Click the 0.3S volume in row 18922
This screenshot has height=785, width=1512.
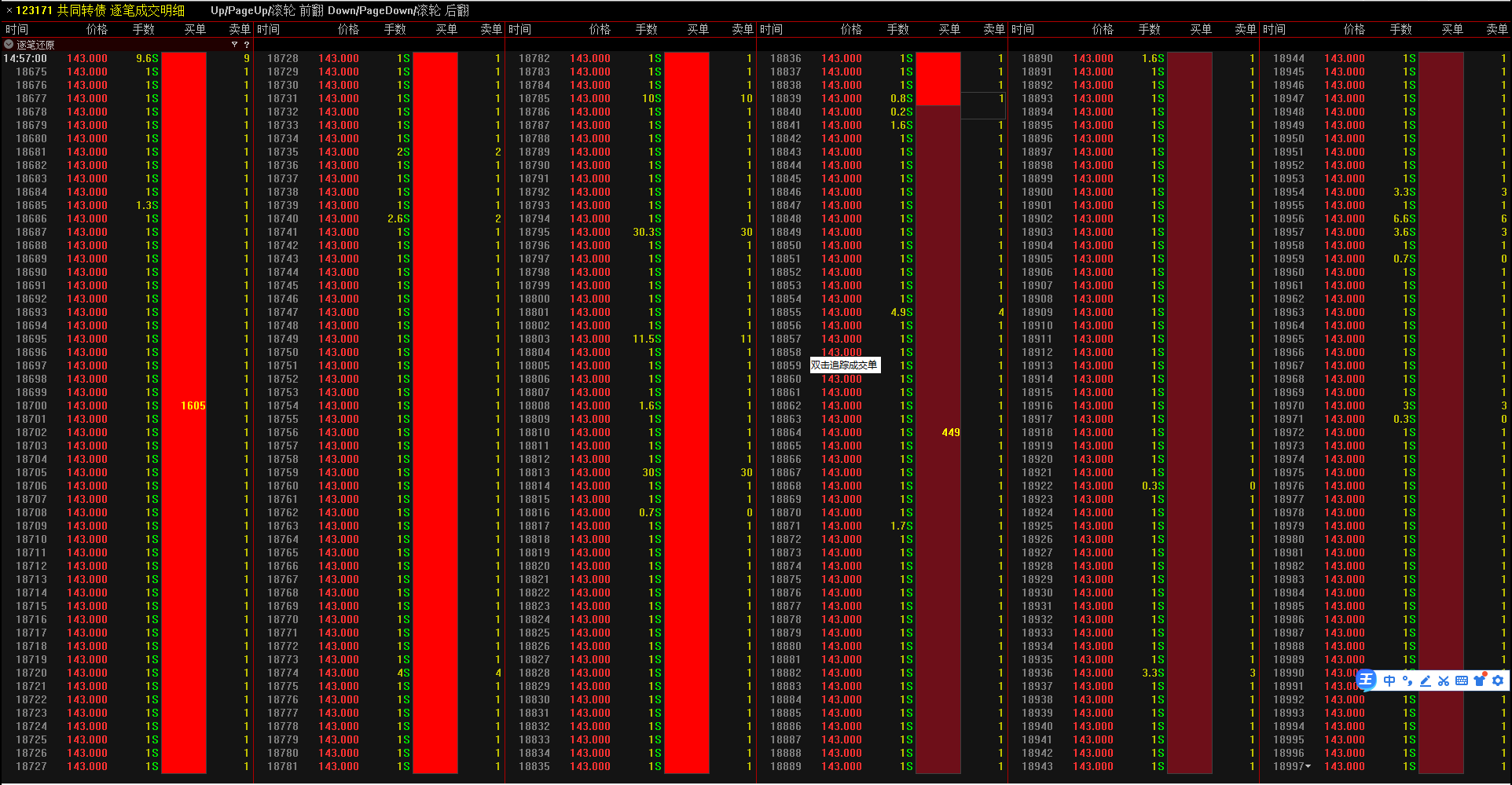coord(1153,486)
